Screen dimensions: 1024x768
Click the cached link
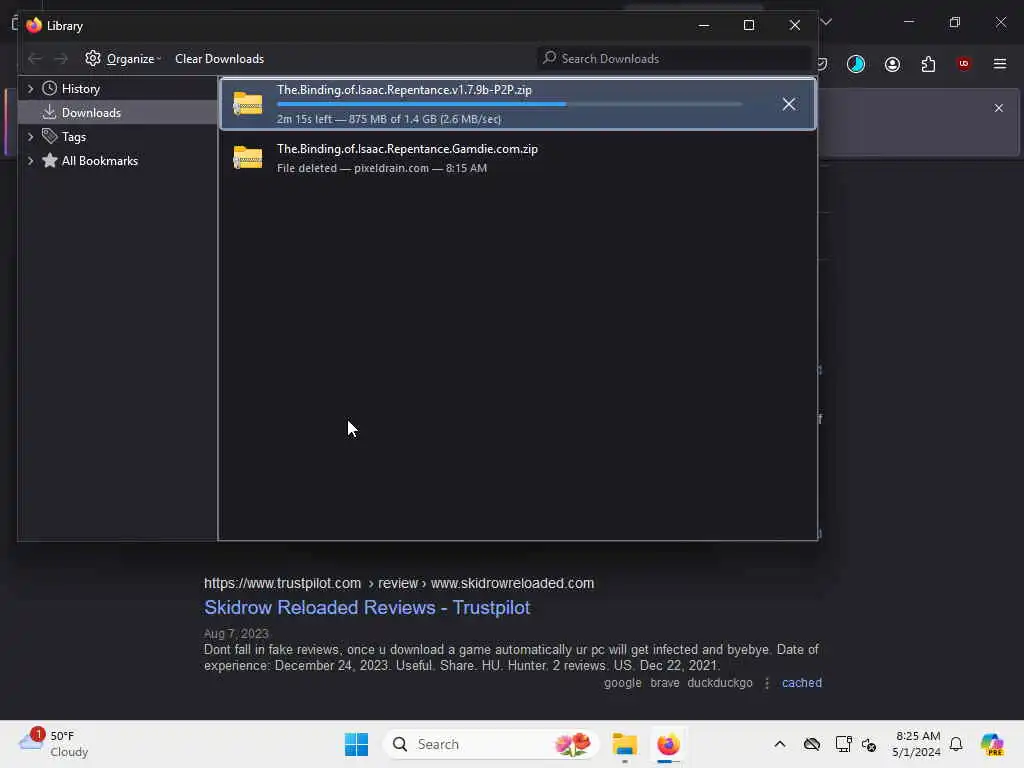coord(801,682)
